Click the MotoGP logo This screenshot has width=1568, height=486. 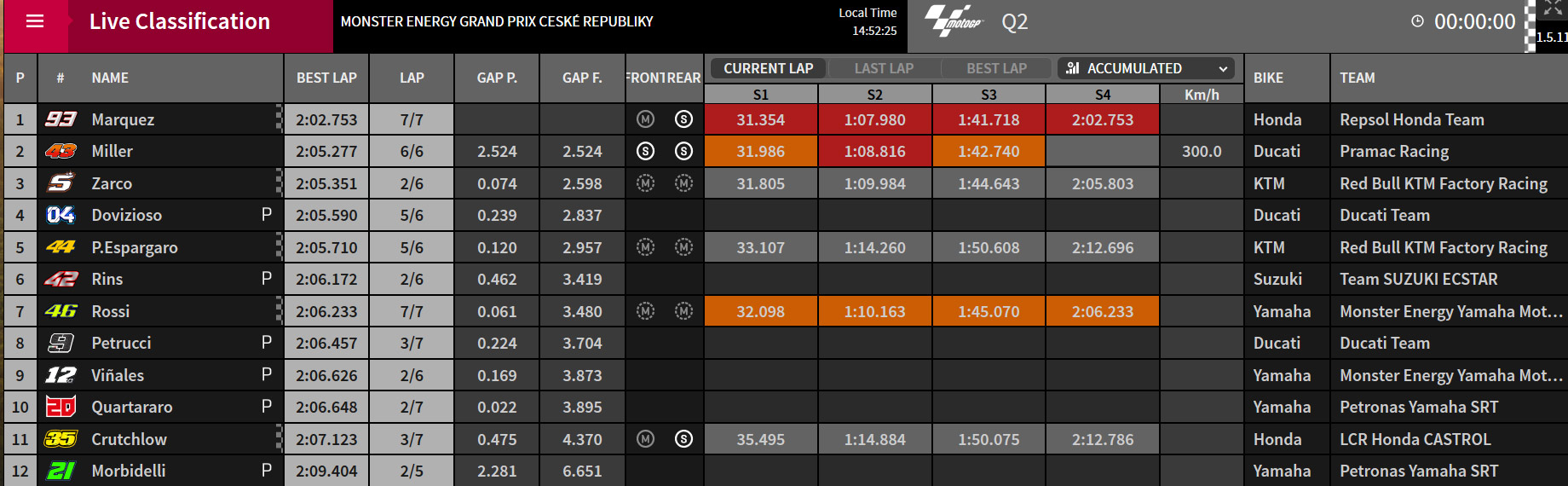[x=954, y=21]
